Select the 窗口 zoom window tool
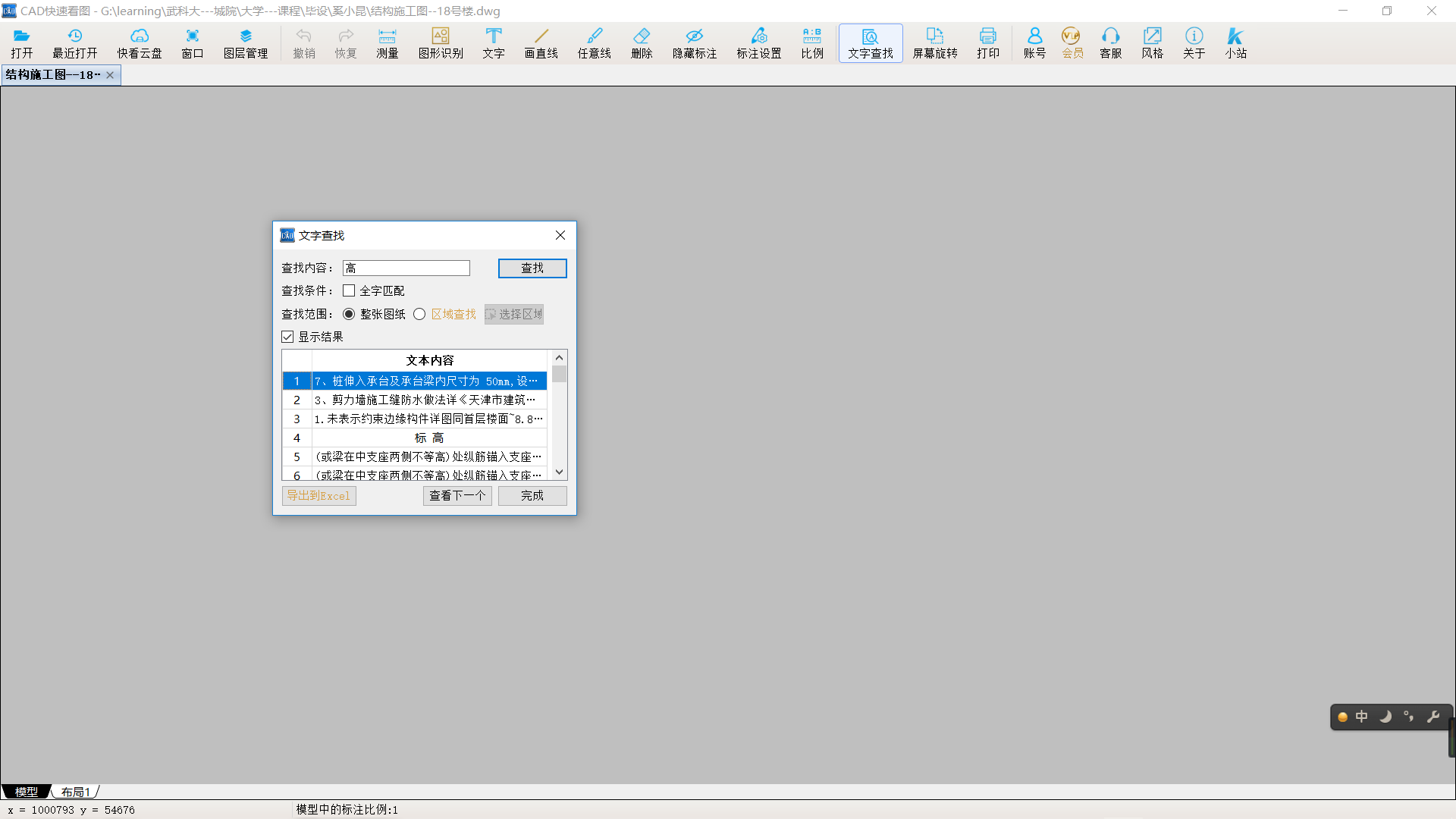Screen dimensions: 1456x819 [x=193, y=43]
